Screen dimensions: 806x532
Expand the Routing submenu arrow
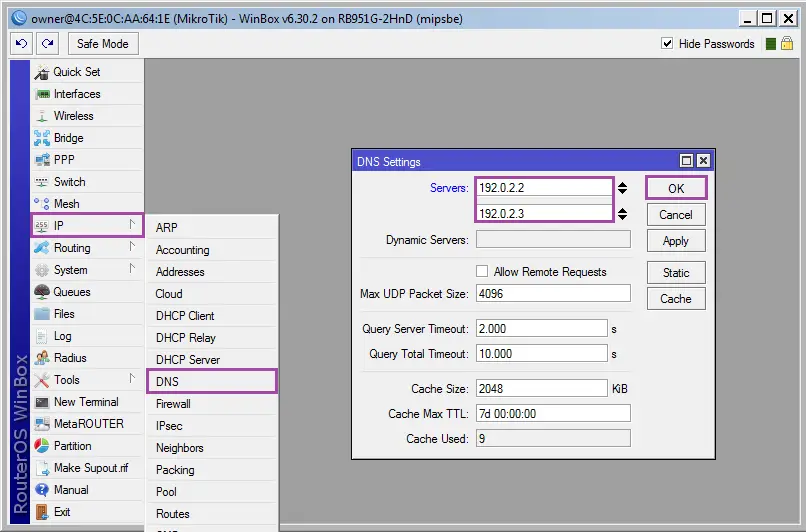132,247
